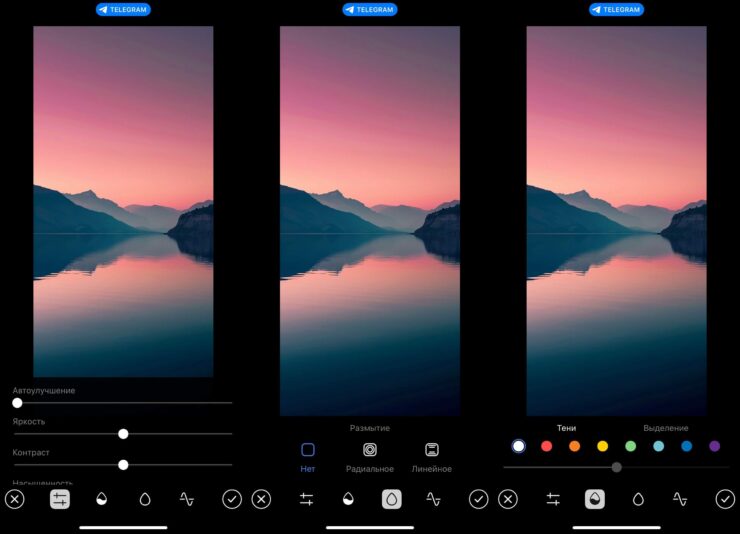
Task: Select the curves tool in the blur screen
Action: click(x=433, y=499)
